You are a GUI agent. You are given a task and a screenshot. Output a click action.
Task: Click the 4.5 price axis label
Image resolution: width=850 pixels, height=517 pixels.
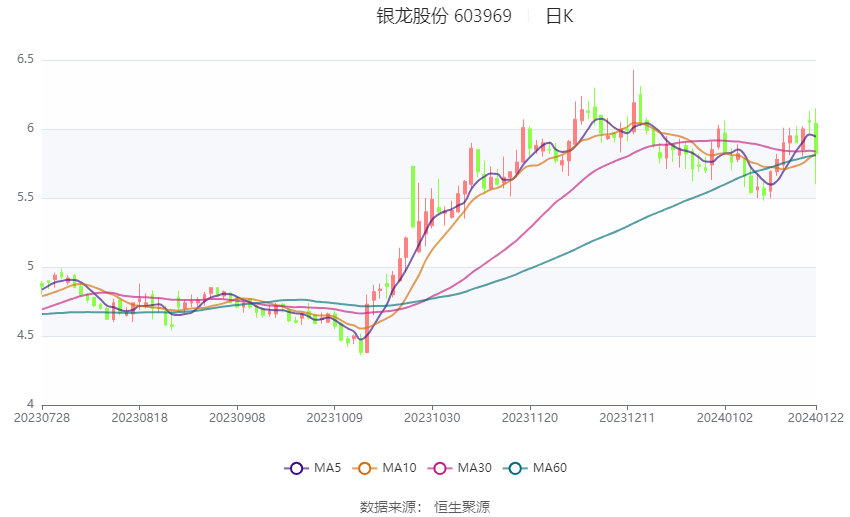[25, 335]
